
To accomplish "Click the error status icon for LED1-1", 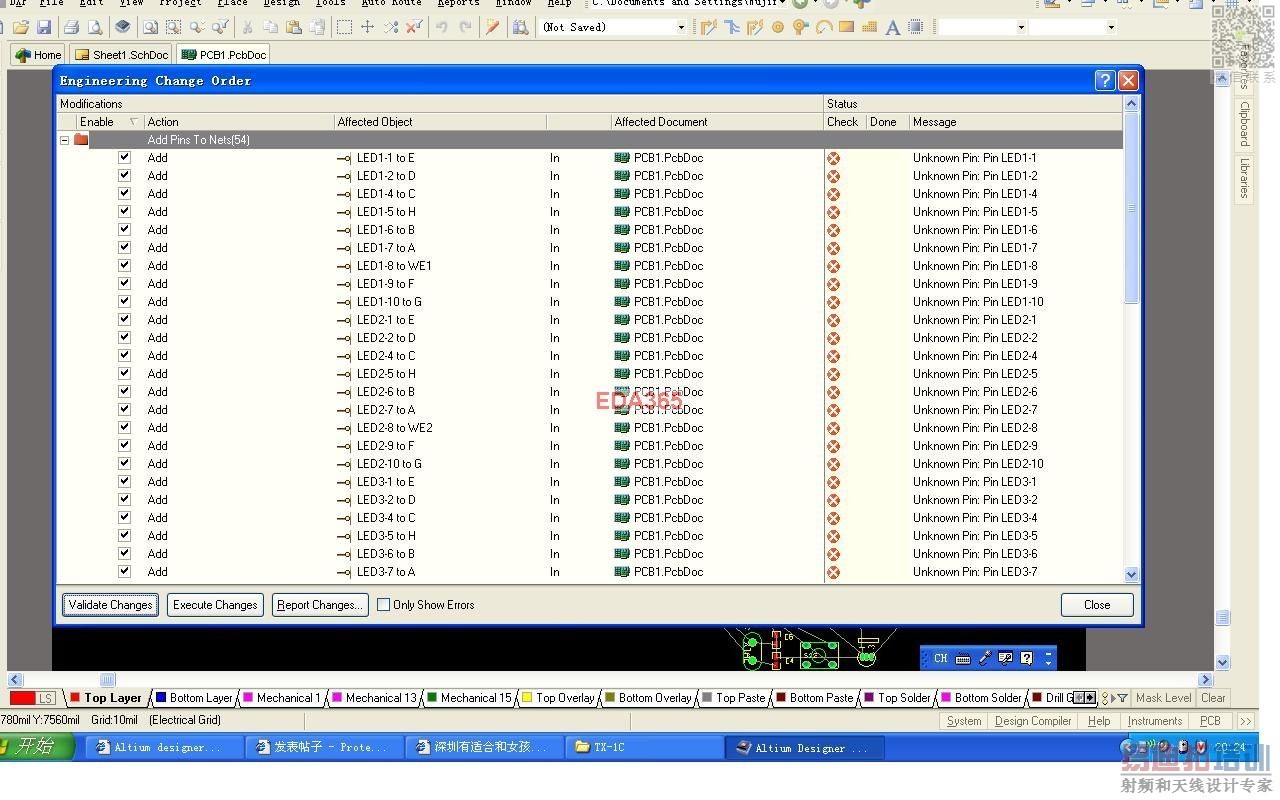I will tap(833, 158).
